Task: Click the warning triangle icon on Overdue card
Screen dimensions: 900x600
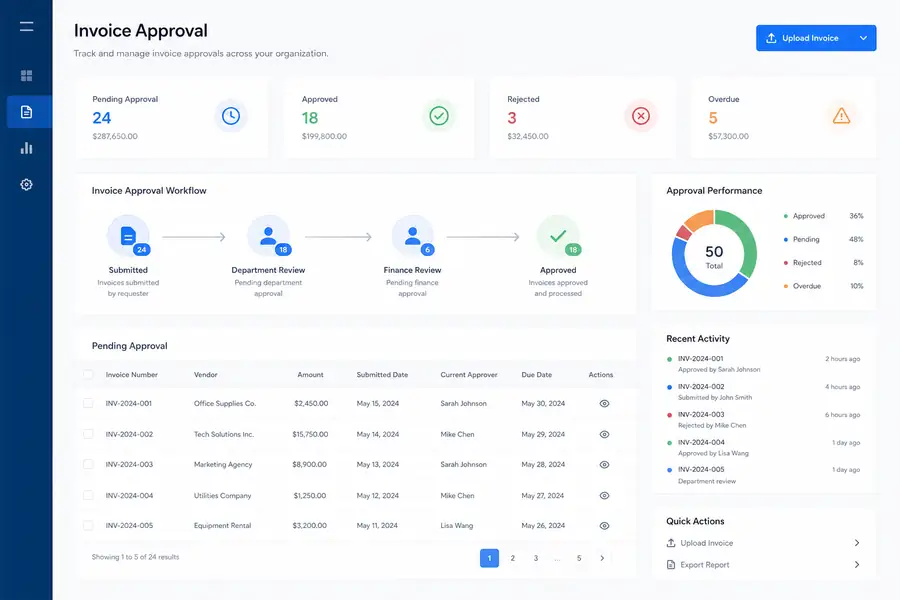Action: 841,116
